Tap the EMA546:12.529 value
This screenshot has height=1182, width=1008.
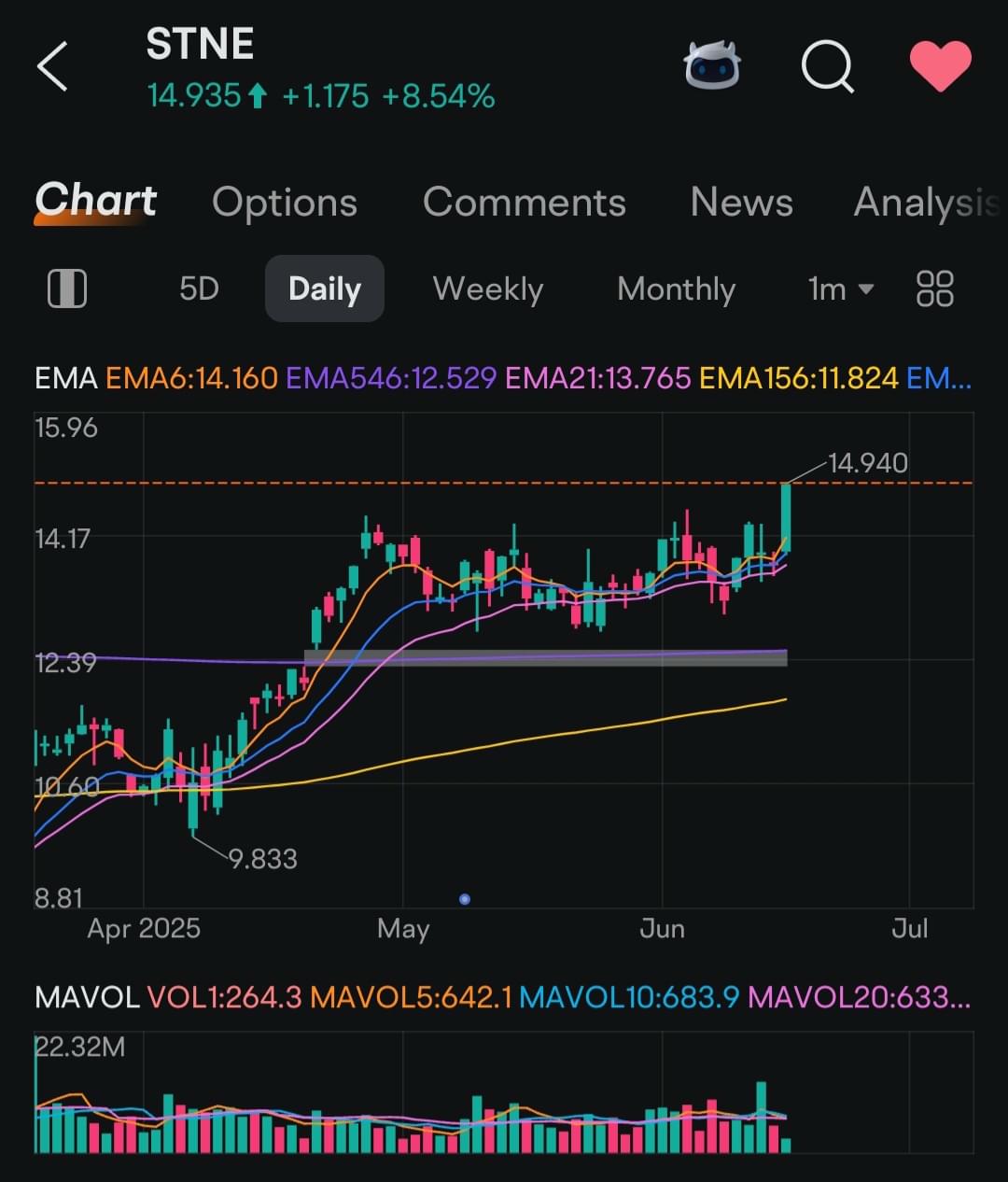[x=391, y=378]
